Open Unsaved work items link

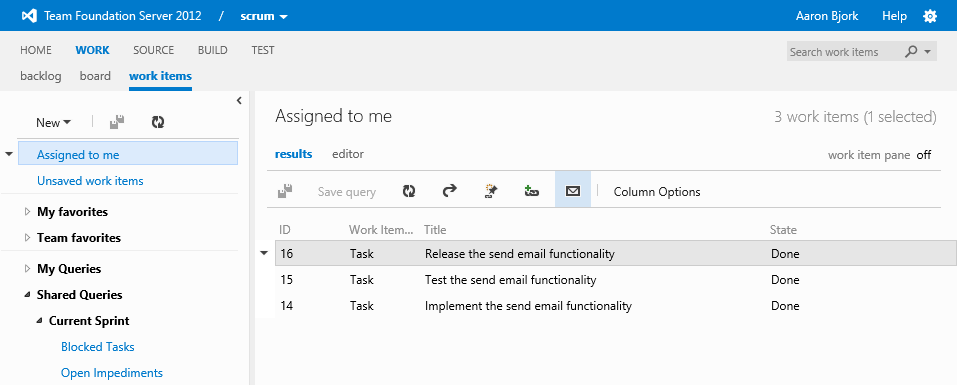click(x=90, y=181)
